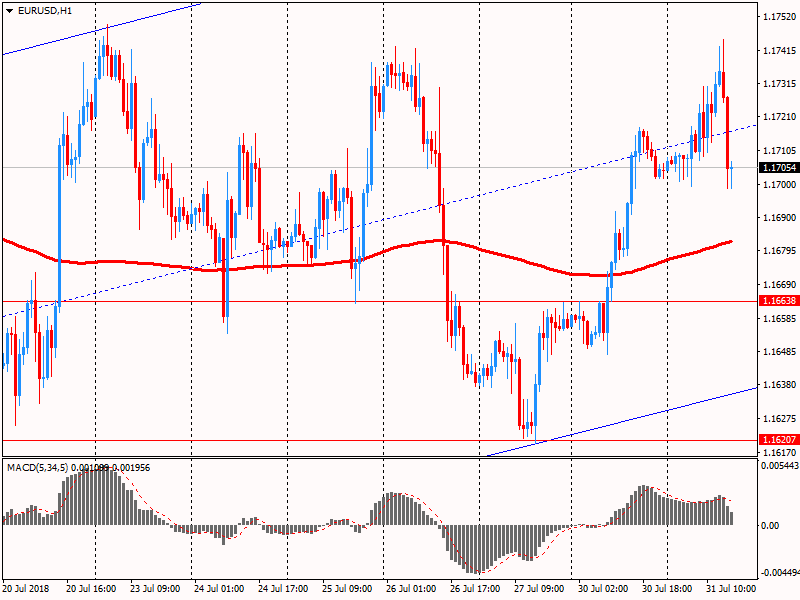The image size is (800, 600).
Task: Click the 24 Jul 01:00 time label
Action: pyautogui.click(x=219, y=588)
